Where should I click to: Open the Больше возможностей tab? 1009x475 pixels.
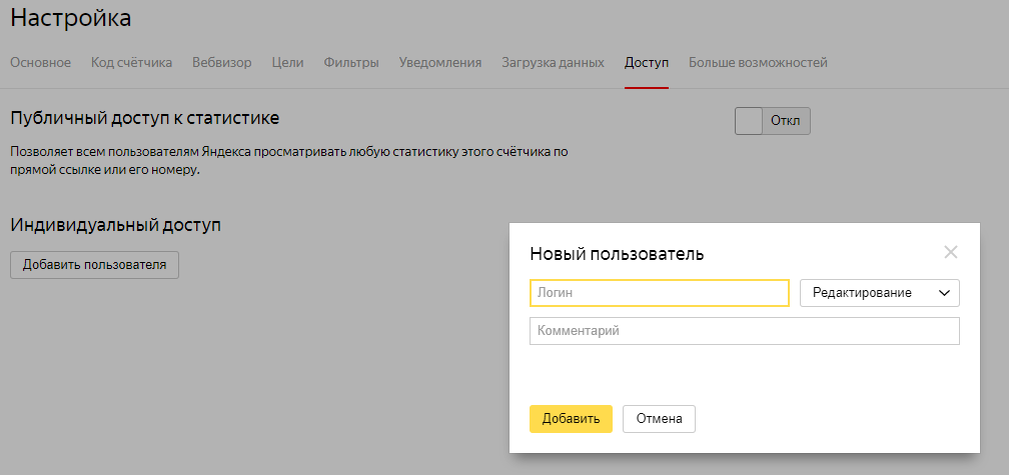click(758, 62)
